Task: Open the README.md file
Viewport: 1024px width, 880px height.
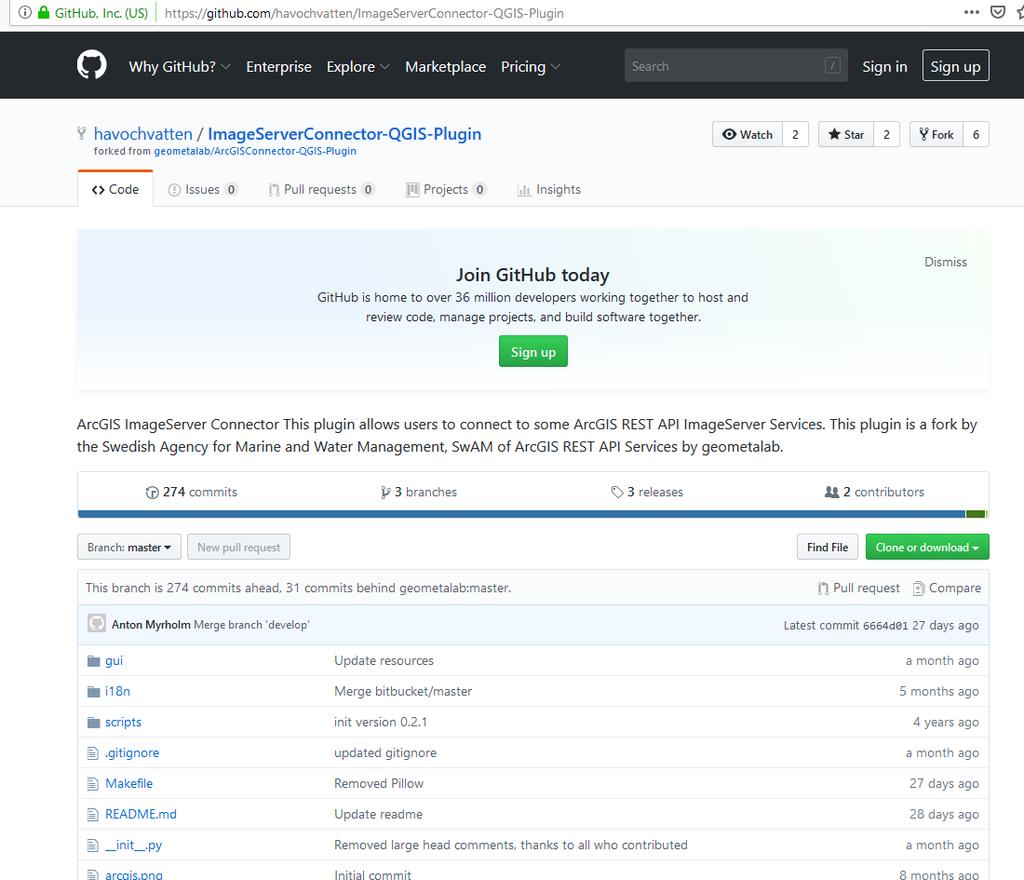Action: 141,814
